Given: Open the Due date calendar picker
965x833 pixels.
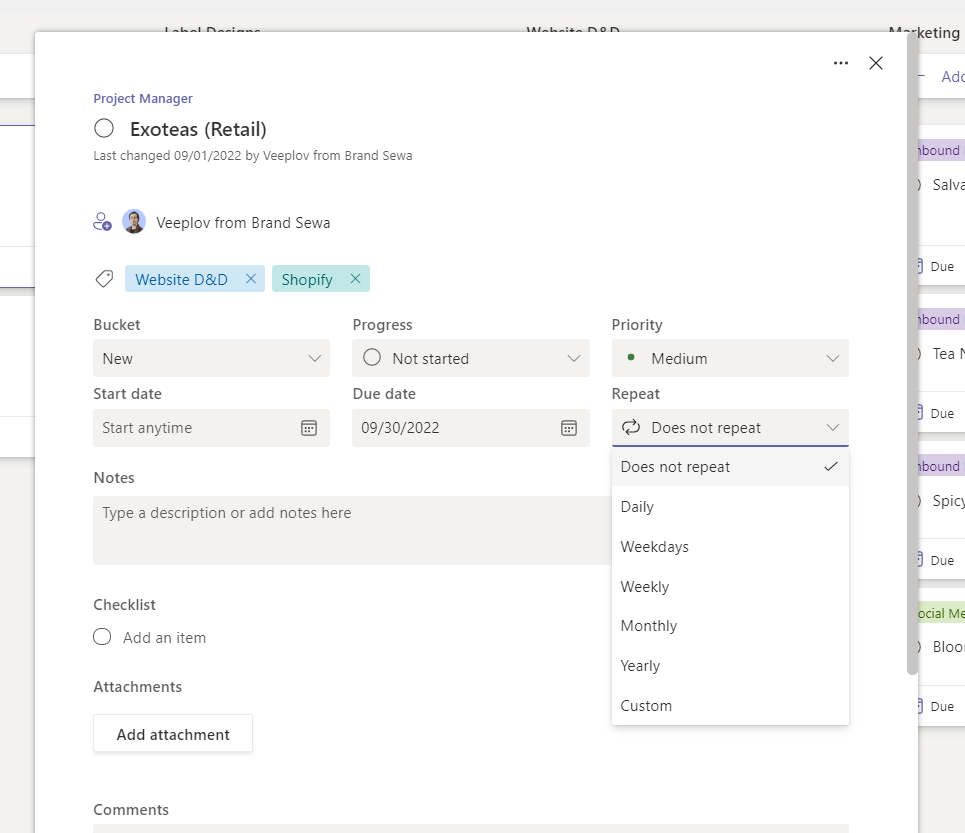Looking at the screenshot, I should (568, 428).
